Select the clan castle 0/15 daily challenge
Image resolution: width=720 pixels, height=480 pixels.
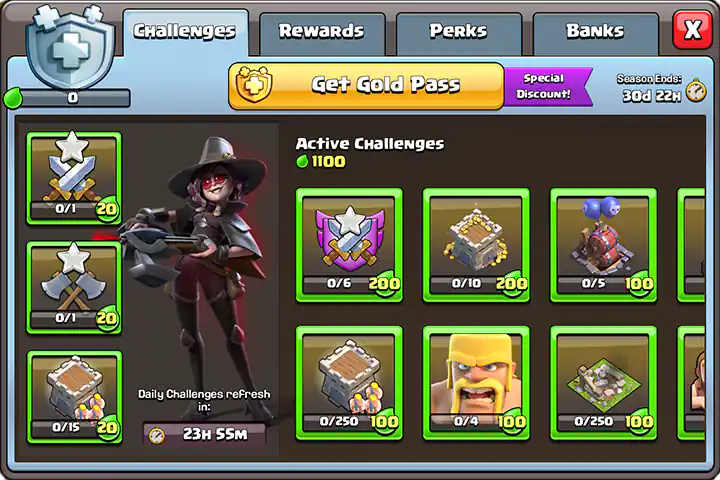click(74, 397)
